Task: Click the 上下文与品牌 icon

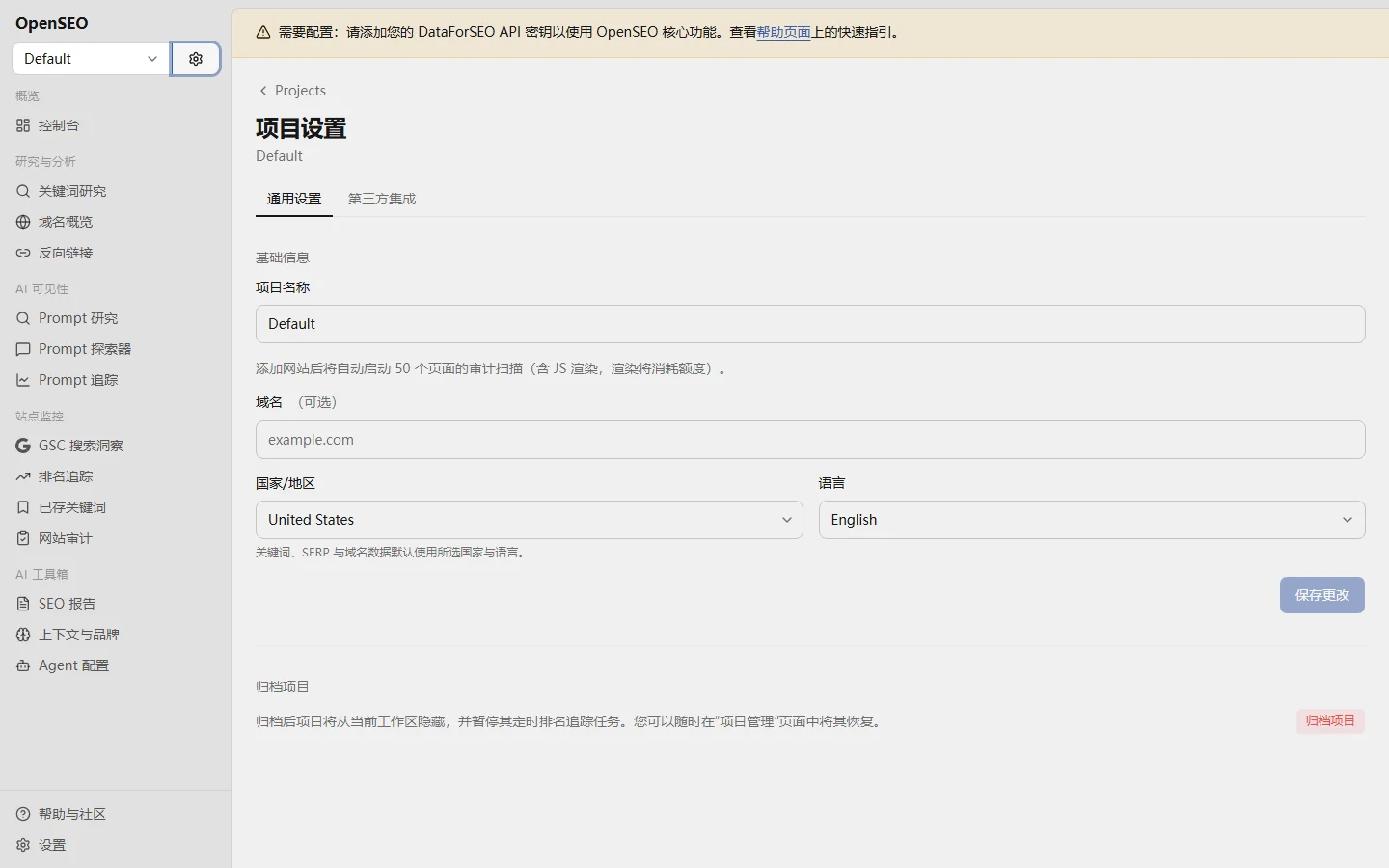Action: tap(23, 635)
